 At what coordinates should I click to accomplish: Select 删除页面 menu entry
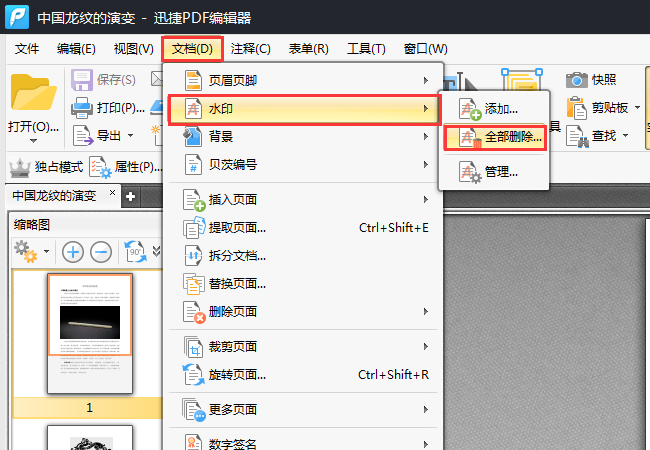304,311
